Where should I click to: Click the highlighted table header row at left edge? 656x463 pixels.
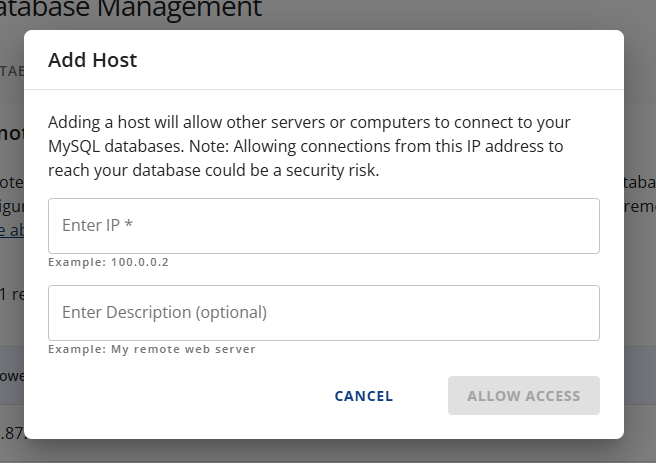coord(11,376)
